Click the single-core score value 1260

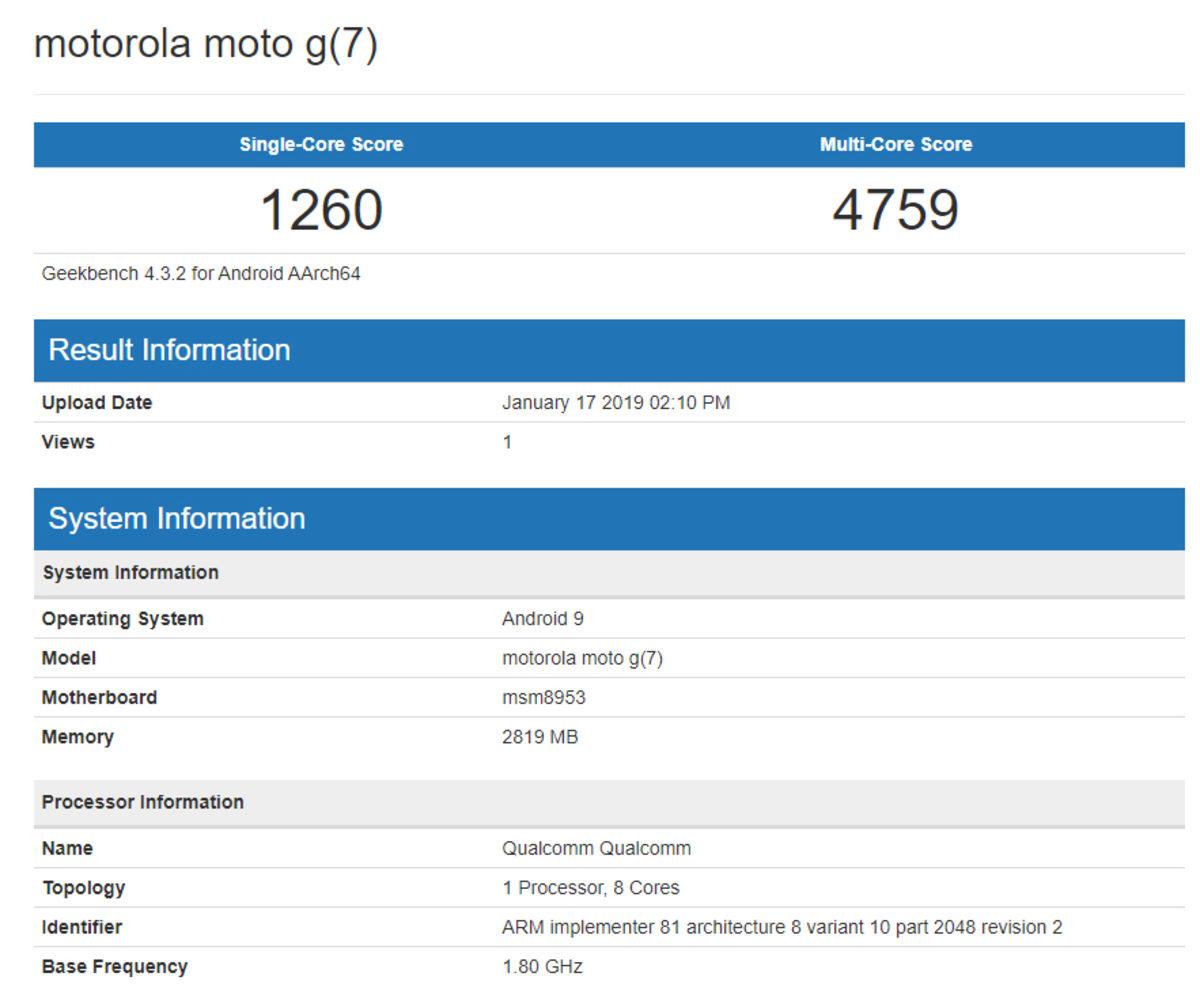coord(320,208)
